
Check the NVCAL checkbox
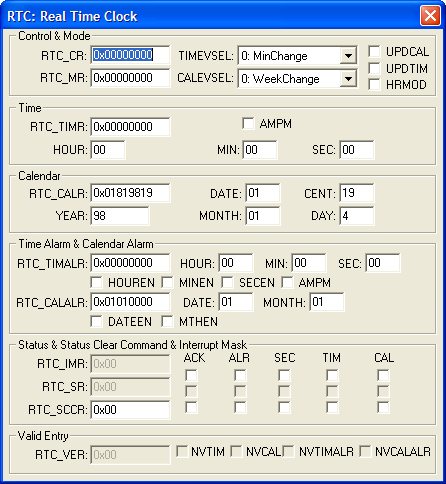click(236, 452)
